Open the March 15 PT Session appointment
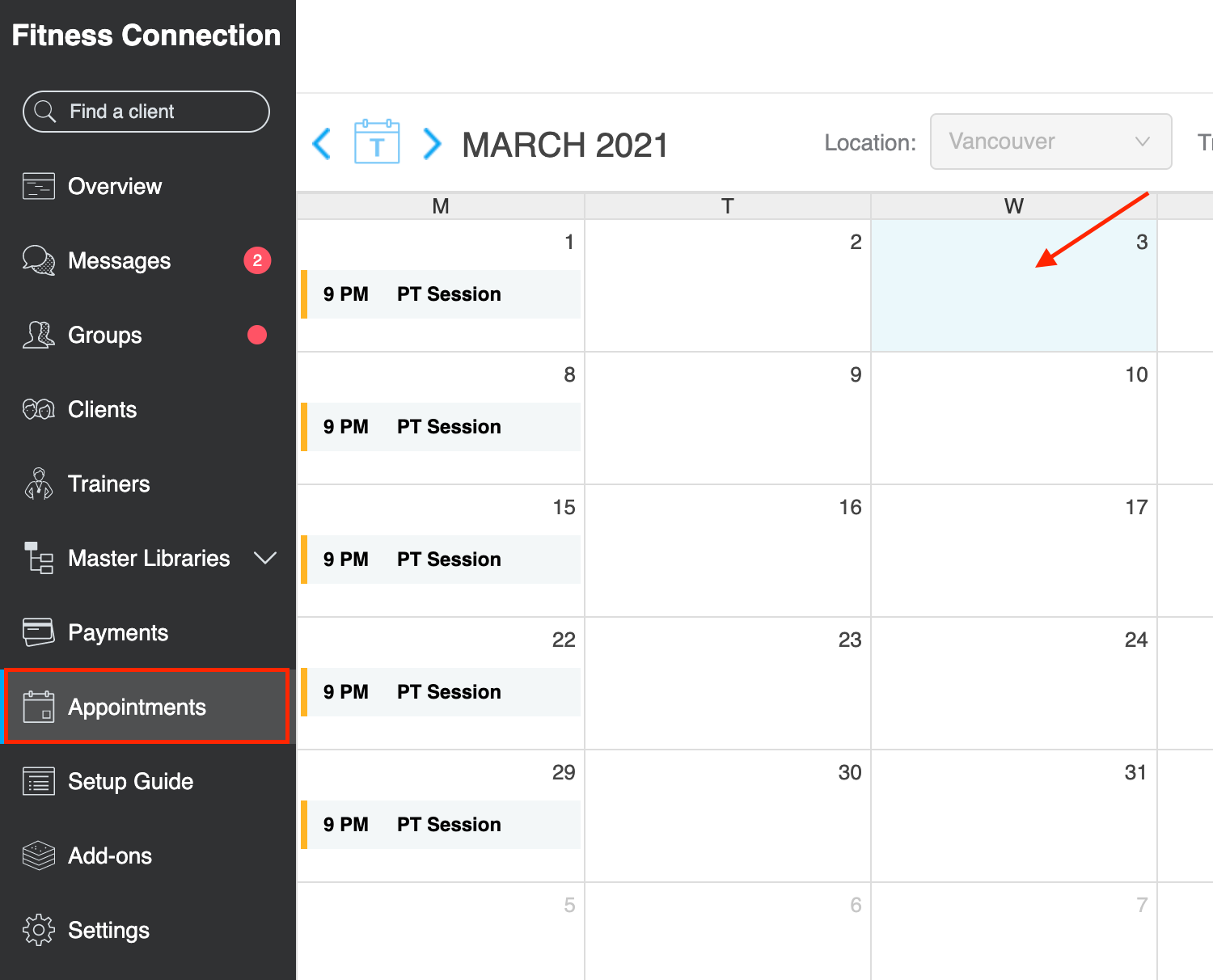Image resolution: width=1213 pixels, height=980 pixels. 441,560
